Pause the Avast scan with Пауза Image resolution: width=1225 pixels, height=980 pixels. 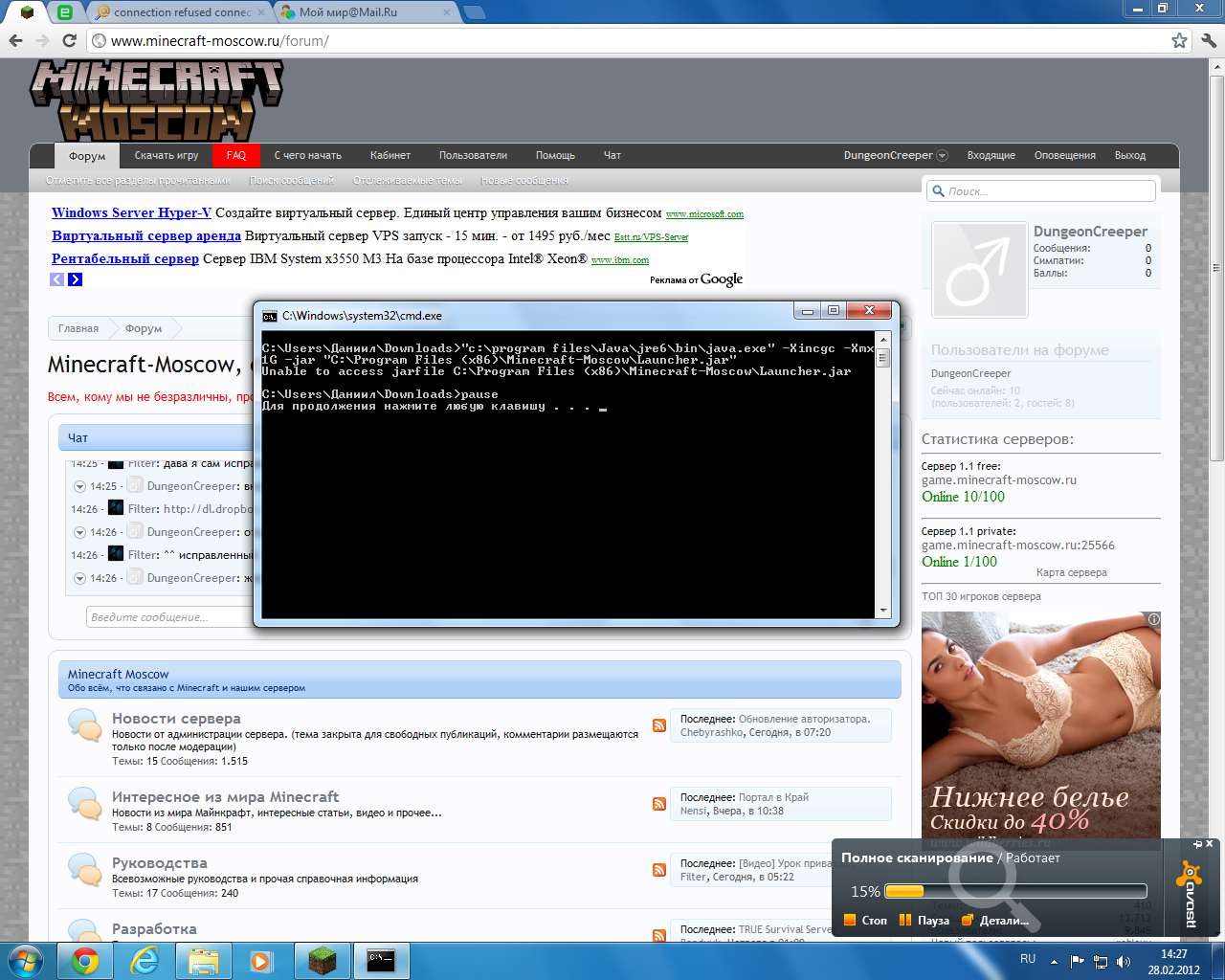tap(924, 921)
